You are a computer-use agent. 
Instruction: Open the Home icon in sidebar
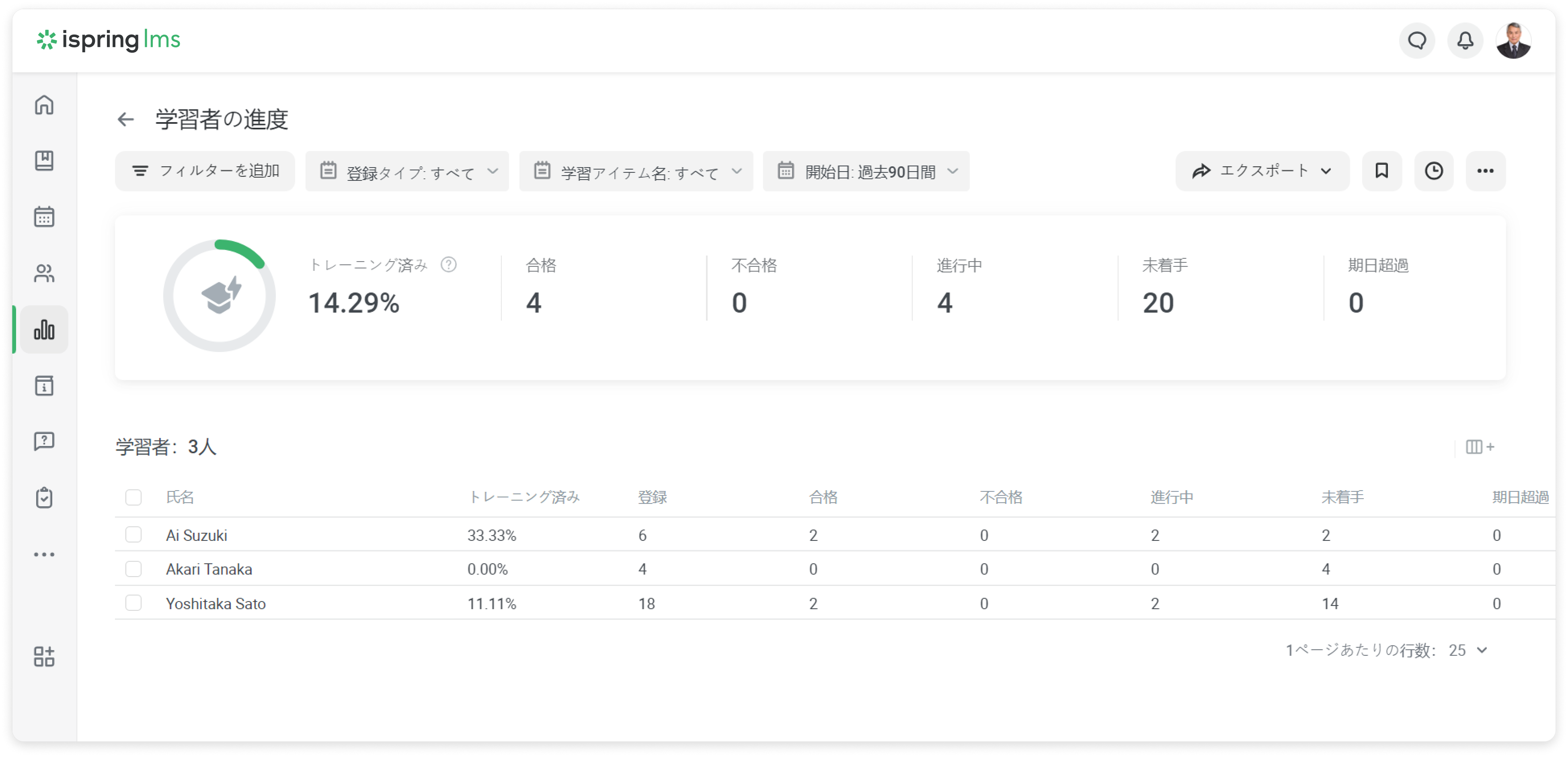click(x=44, y=104)
